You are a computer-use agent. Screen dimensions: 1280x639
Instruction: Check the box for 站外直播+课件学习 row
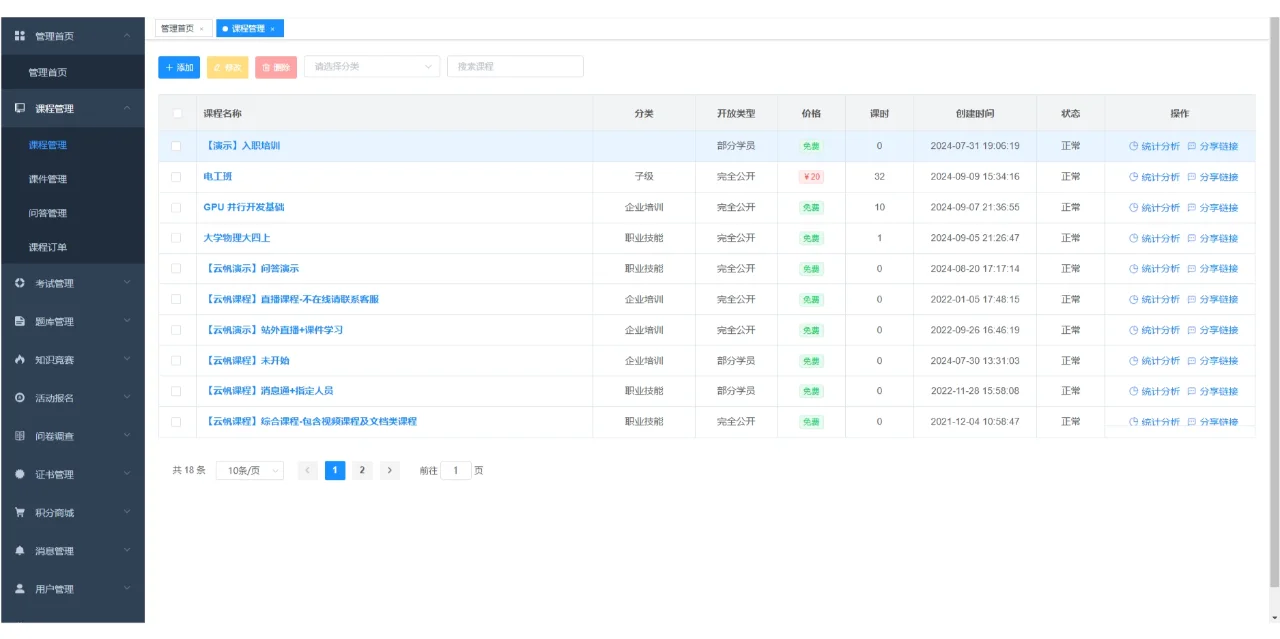coord(176,330)
